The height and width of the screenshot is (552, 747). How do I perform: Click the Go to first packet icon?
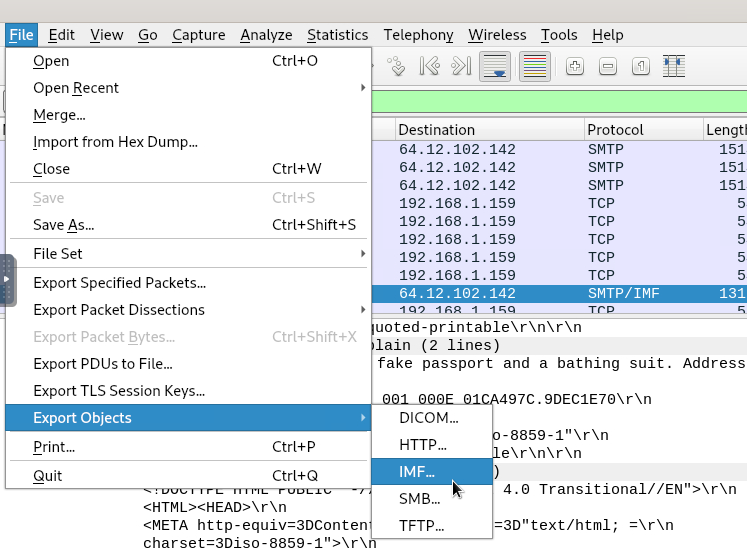(x=429, y=67)
